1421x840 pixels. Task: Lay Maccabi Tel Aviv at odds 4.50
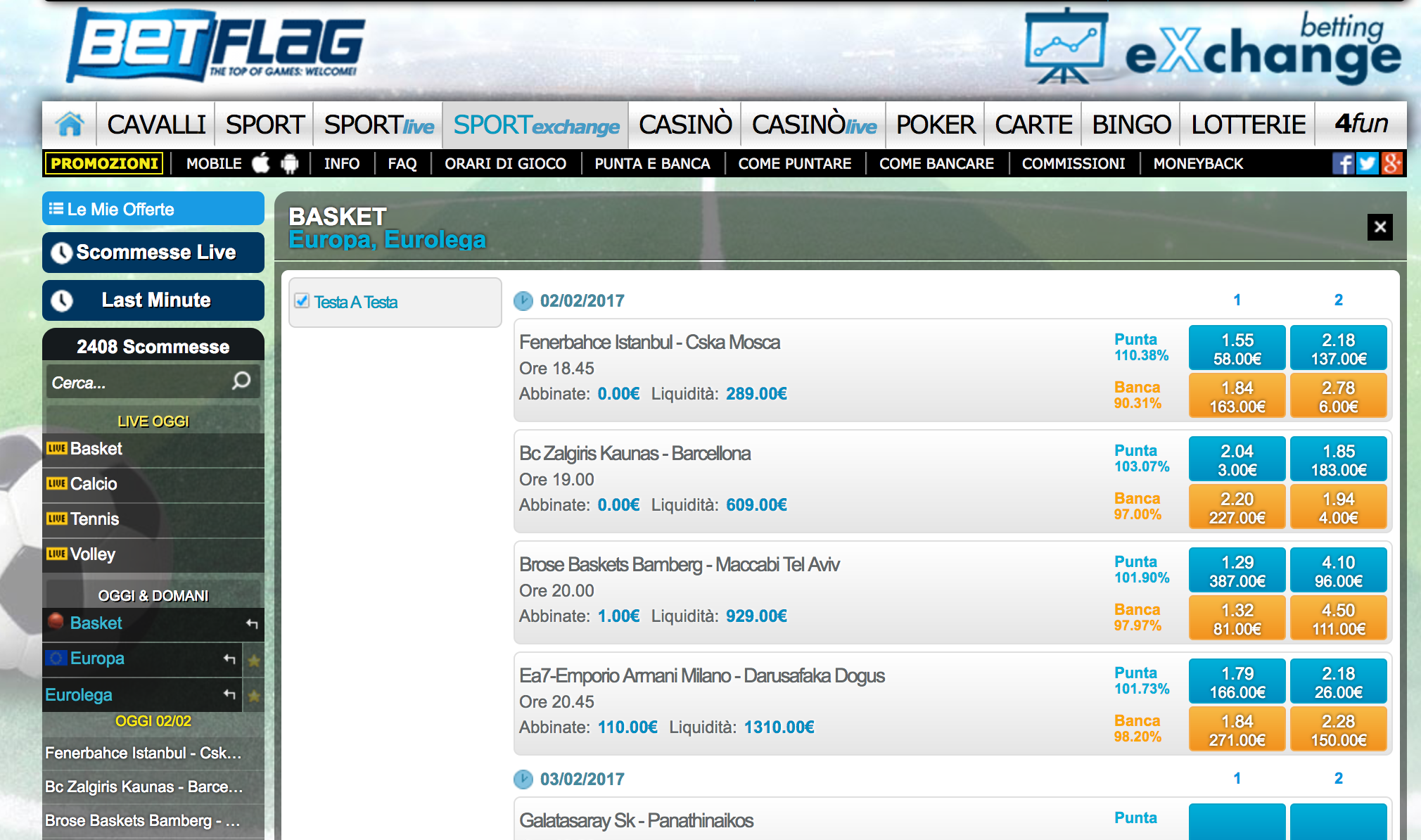tap(1338, 618)
